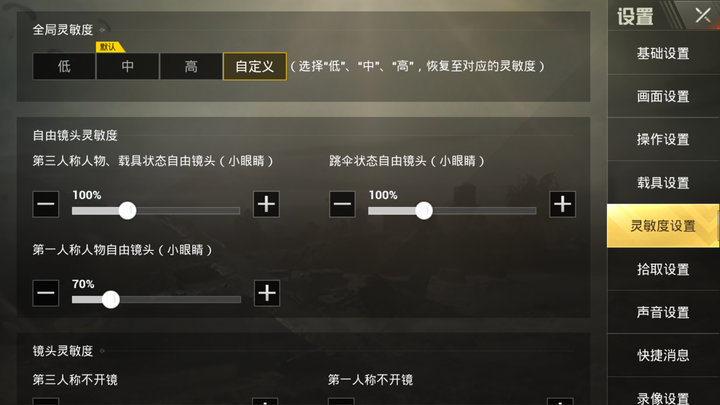Viewport: 720px width, 405px height.
Task: Switch to 画面设置 tab
Action: click(x=663, y=96)
